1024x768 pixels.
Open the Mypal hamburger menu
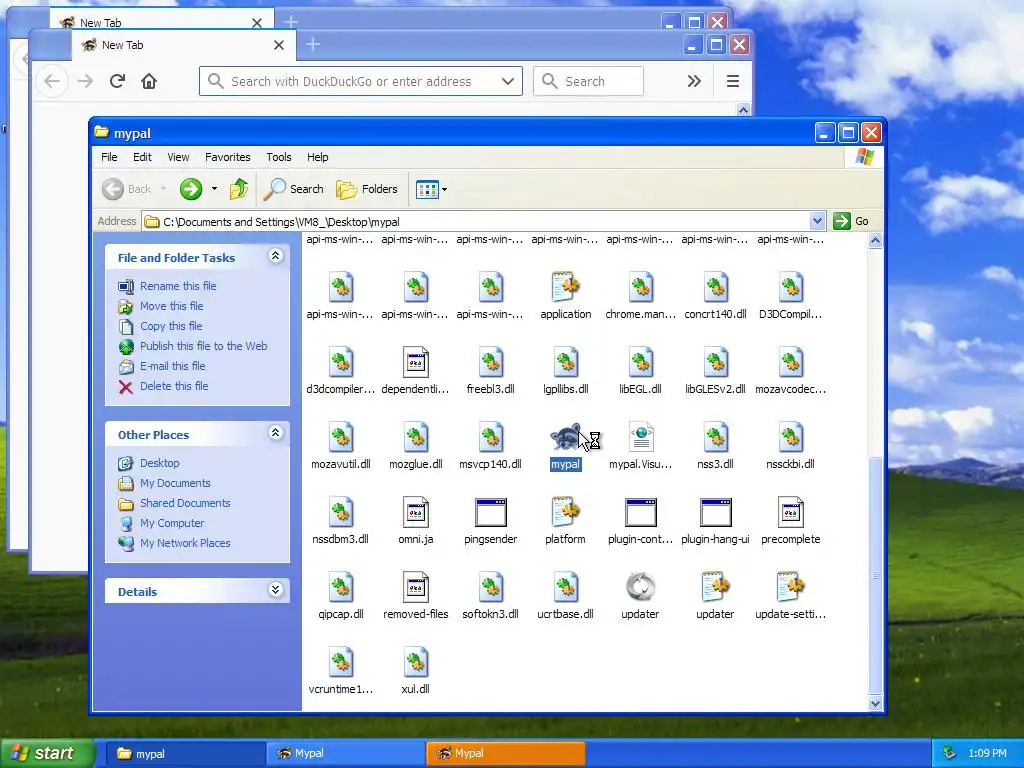tap(733, 81)
